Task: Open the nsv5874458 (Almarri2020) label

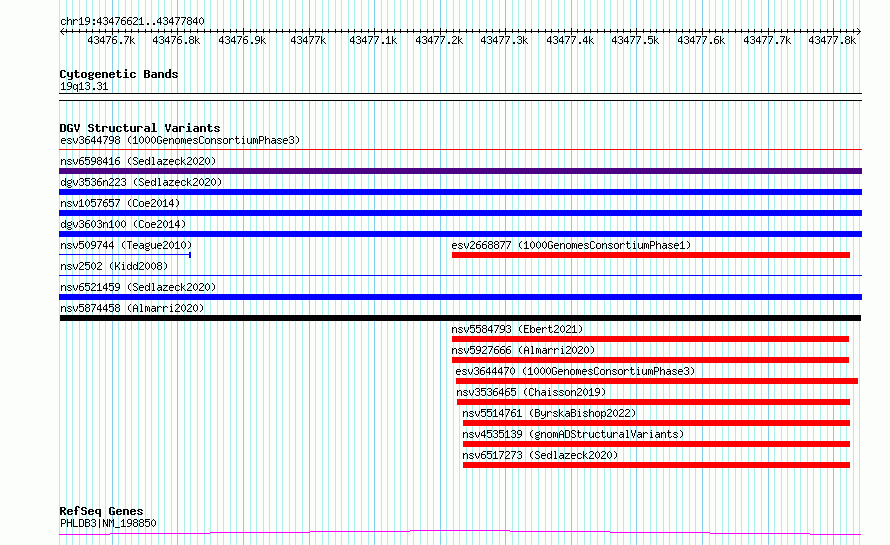Action: click(132, 308)
